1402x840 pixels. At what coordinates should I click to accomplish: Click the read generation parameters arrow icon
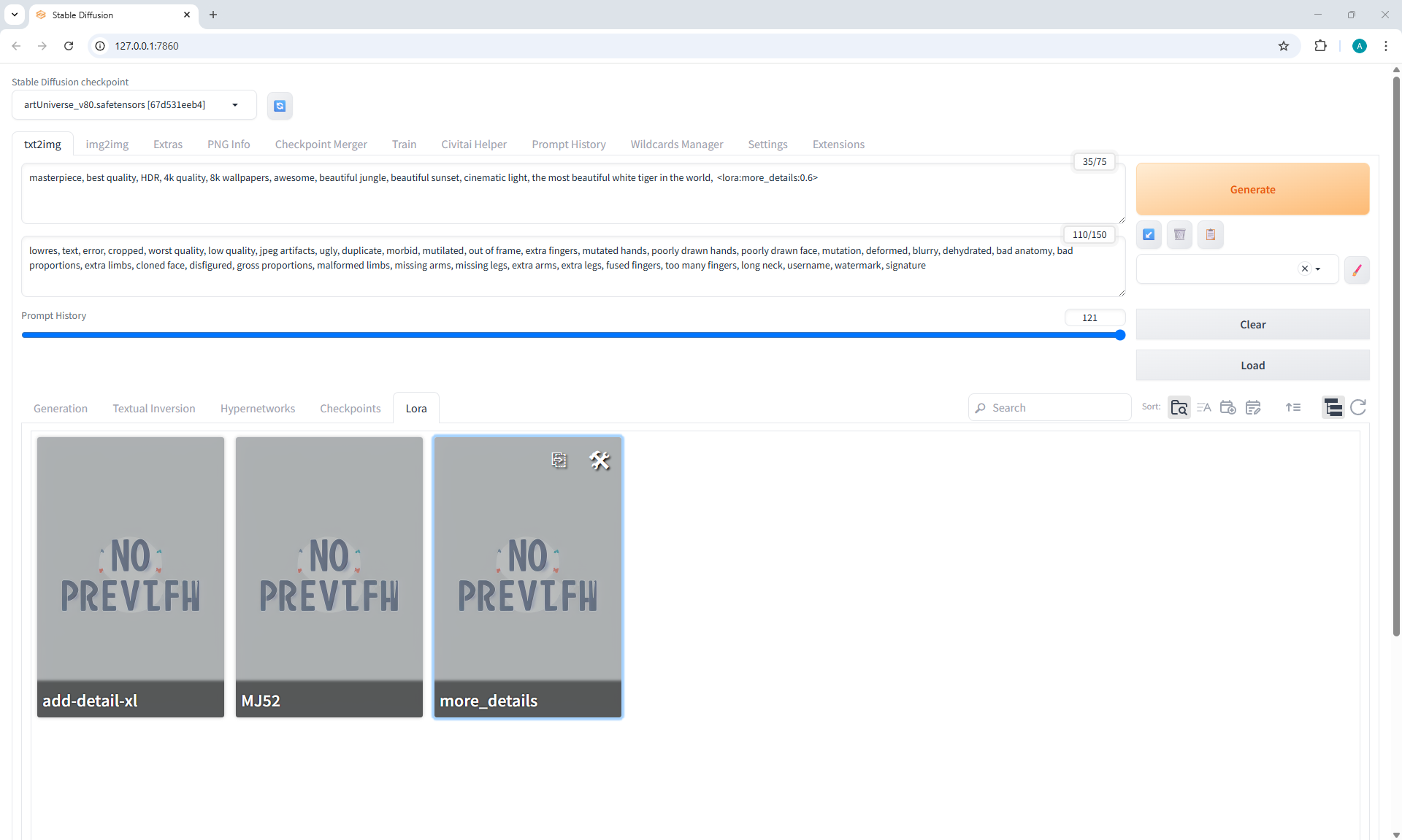(1149, 235)
